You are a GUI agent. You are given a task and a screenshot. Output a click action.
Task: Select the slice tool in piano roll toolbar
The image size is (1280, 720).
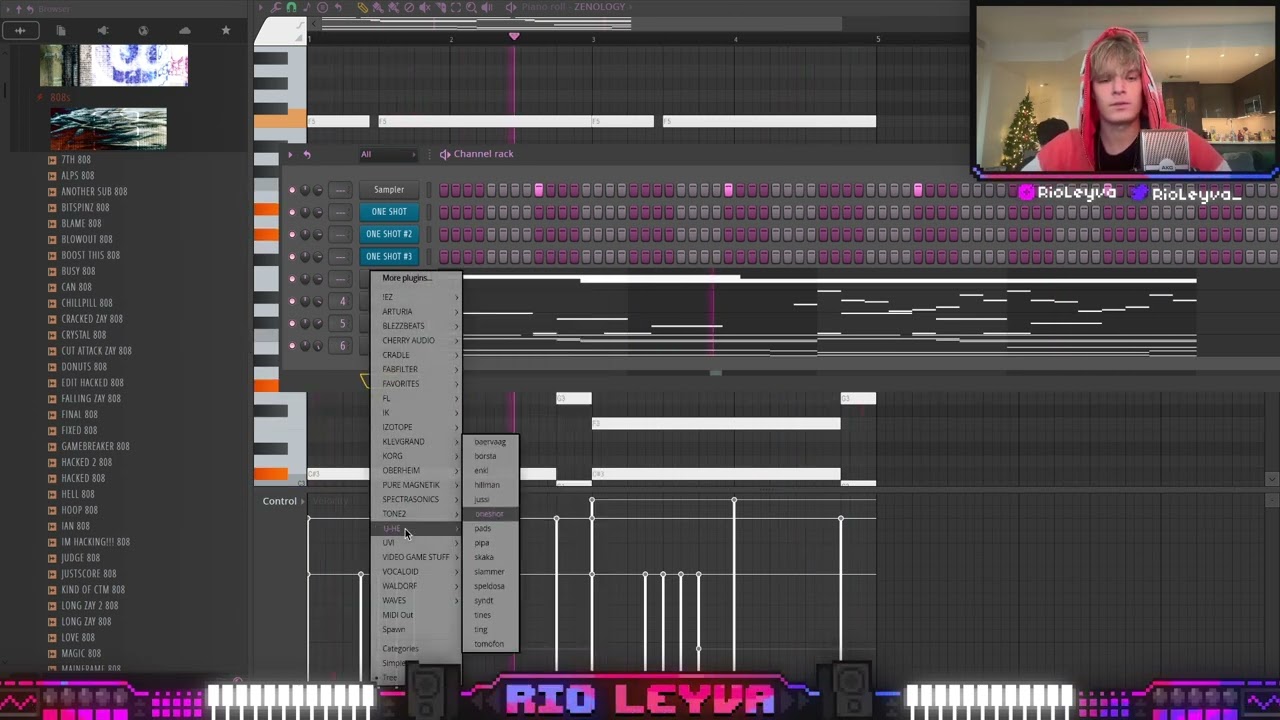click(x=441, y=7)
